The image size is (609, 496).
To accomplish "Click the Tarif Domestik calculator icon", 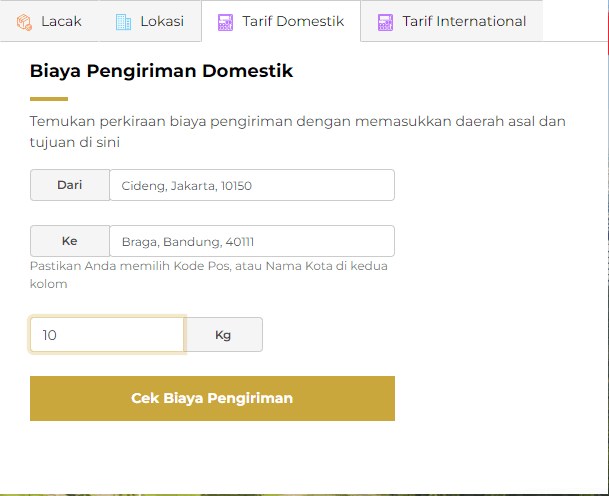I will (x=225, y=22).
